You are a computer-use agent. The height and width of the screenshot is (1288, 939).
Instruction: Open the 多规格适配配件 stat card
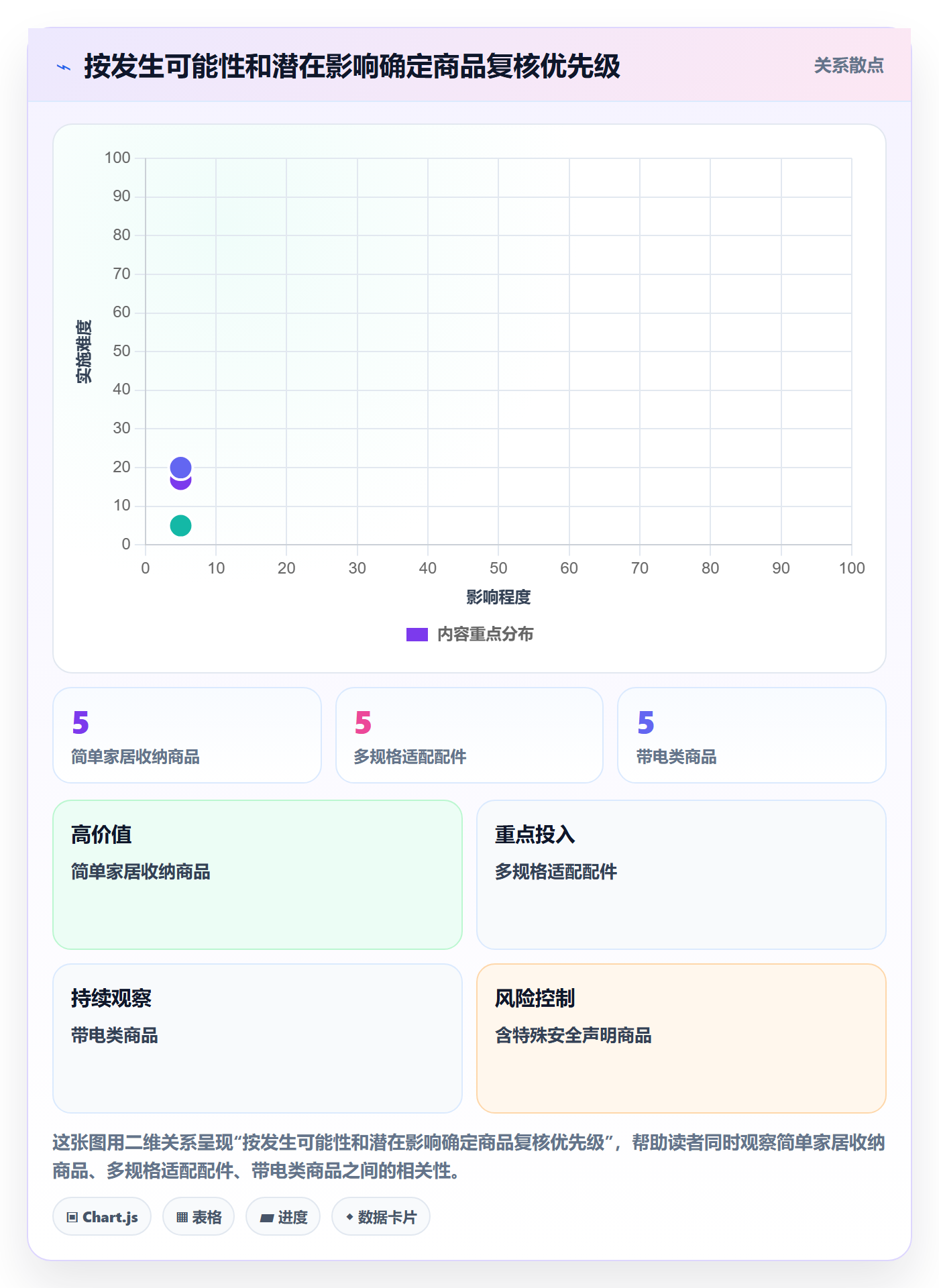[x=469, y=735]
